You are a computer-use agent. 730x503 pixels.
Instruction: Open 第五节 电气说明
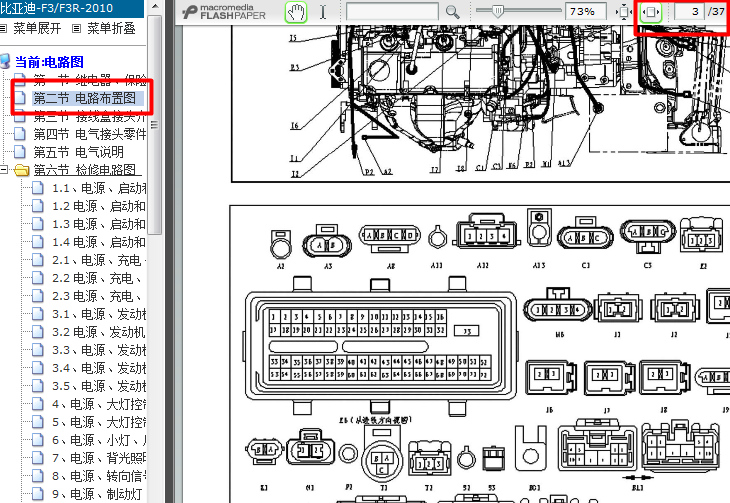pyautogui.click(x=78, y=152)
